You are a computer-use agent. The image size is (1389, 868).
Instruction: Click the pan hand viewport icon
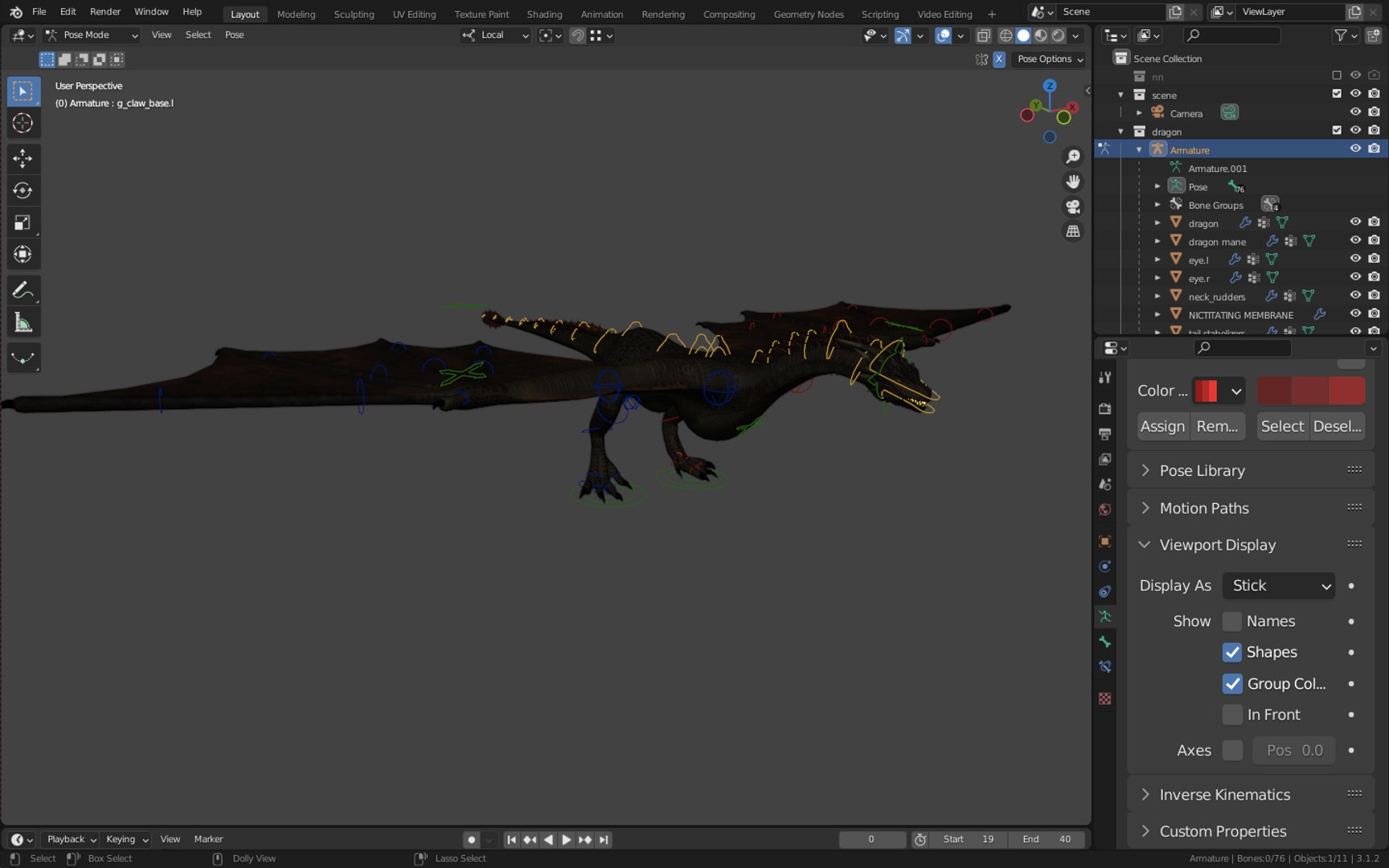coord(1073,182)
